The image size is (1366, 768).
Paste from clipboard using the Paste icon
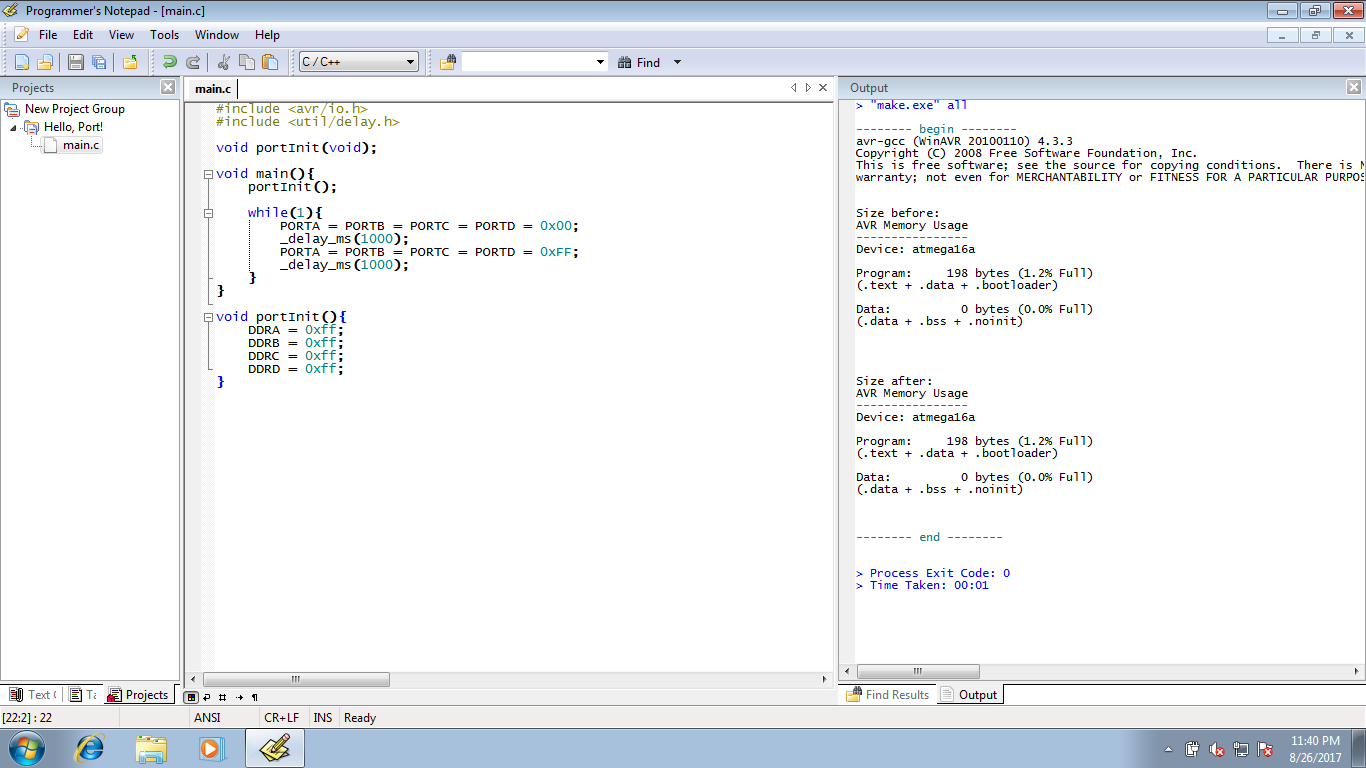(x=270, y=61)
